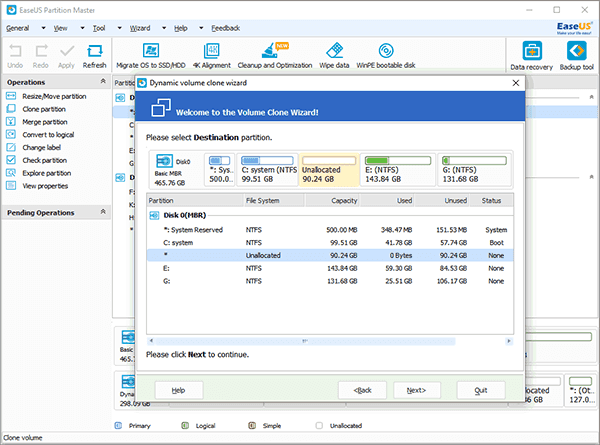Click the horizontal scrollbar in the wizard
Screen dimensions: 600x445
(x=305, y=341)
